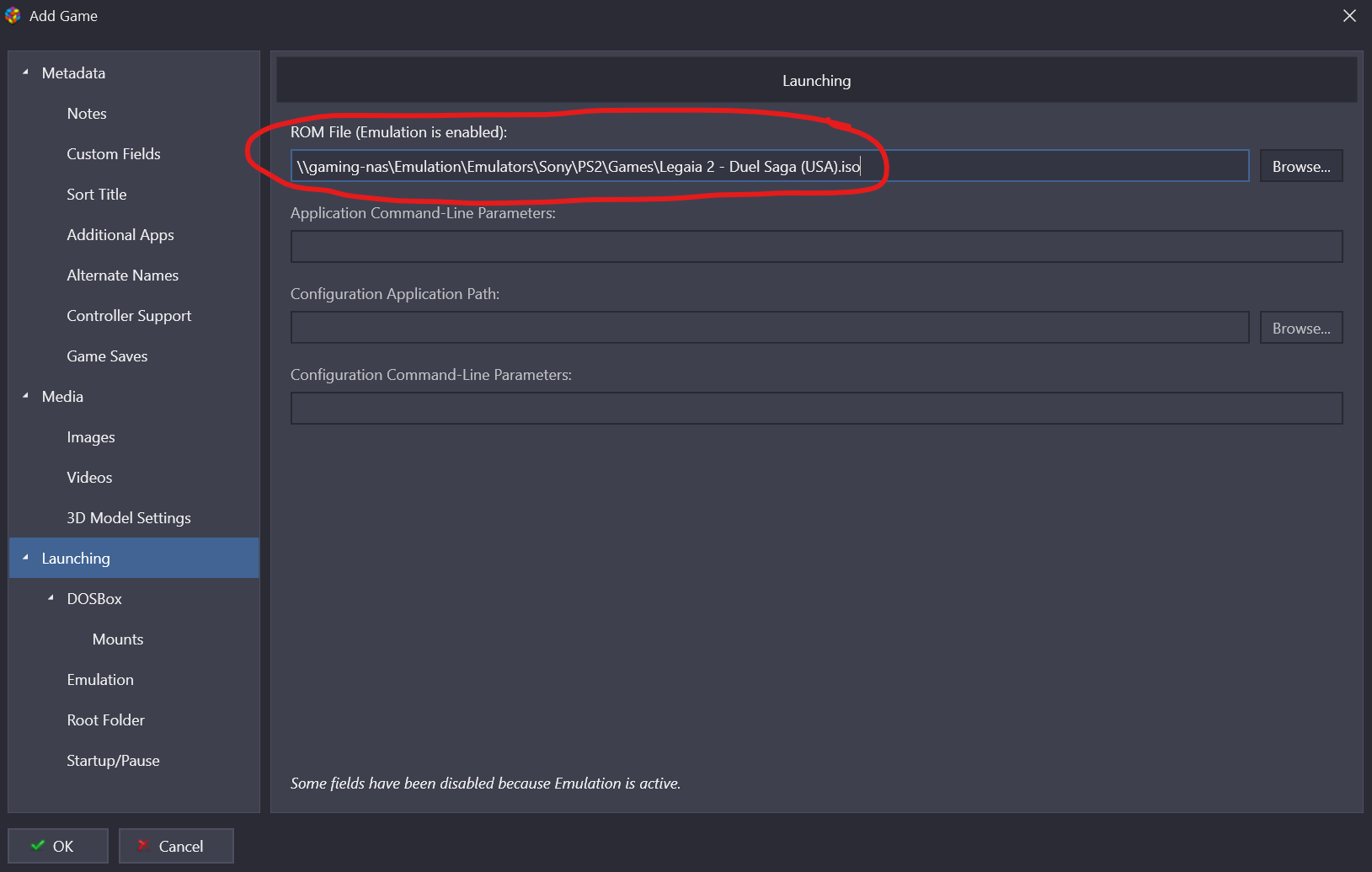Click the "ROM File (Emulation is enabled):" label
Image resolution: width=1372 pixels, height=872 pixels.
pyautogui.click(x=398, y=132)
